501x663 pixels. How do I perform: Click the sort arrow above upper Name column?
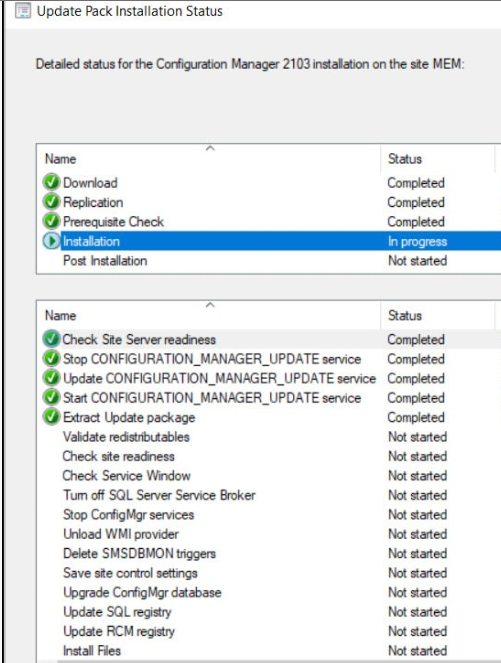(x=210, y=148)
